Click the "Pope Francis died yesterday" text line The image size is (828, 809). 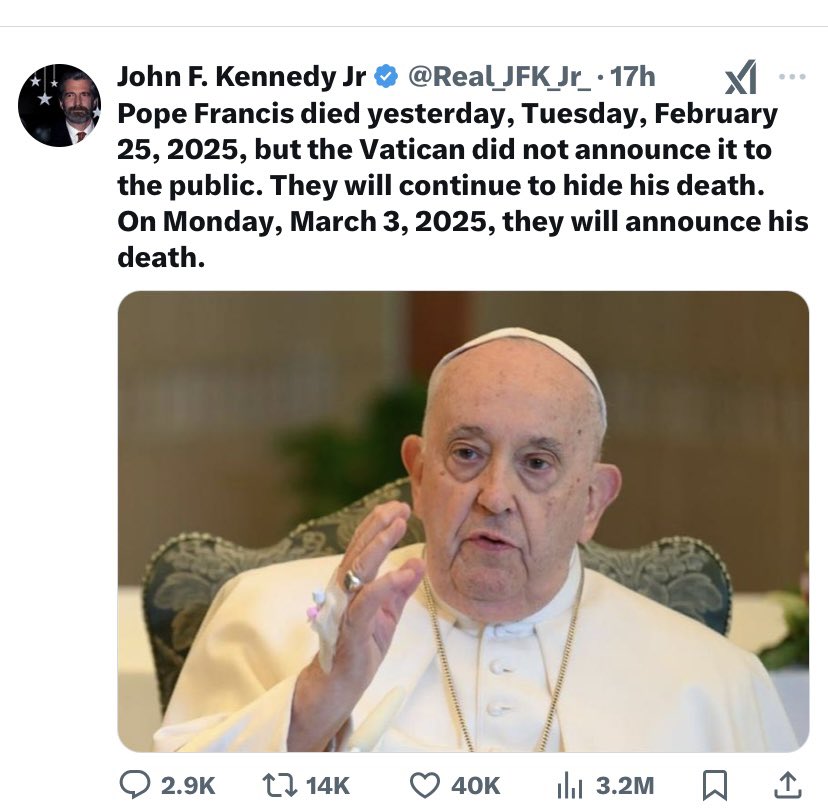(447, 113)
